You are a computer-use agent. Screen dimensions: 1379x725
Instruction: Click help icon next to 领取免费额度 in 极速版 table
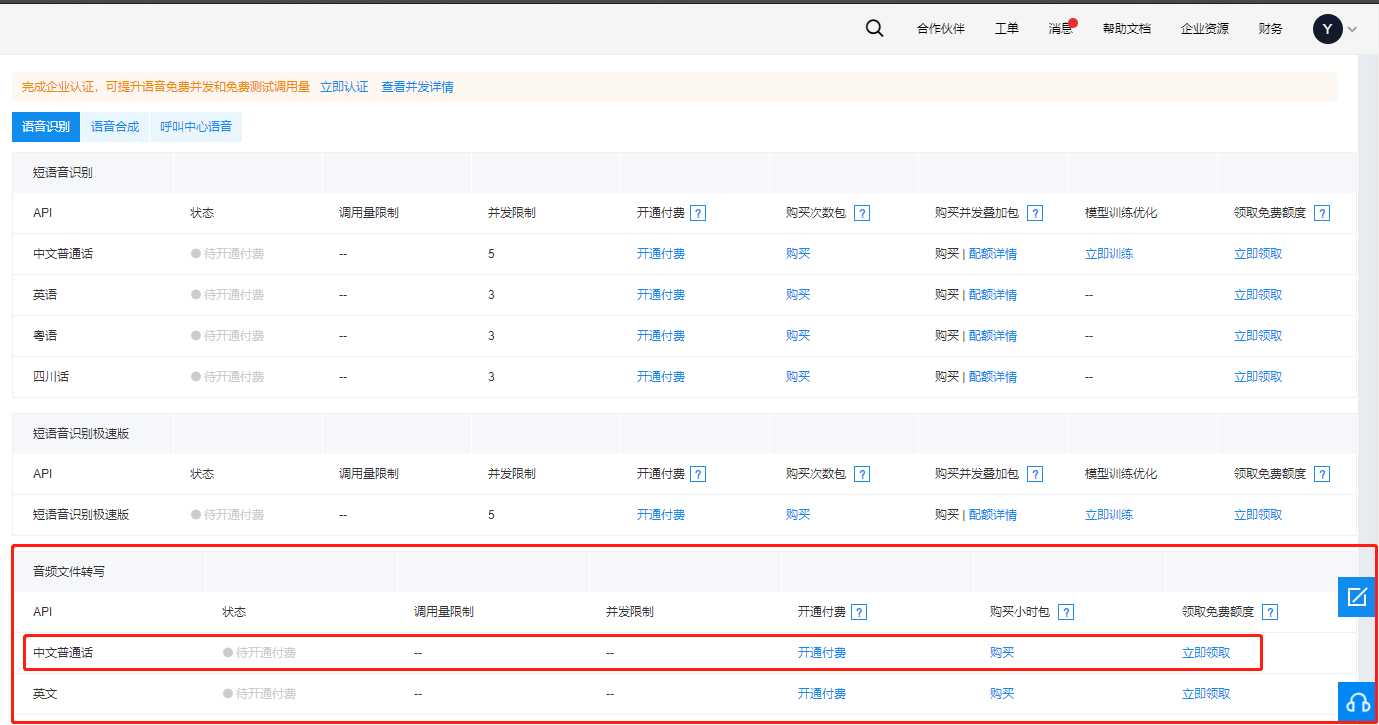1322,474
